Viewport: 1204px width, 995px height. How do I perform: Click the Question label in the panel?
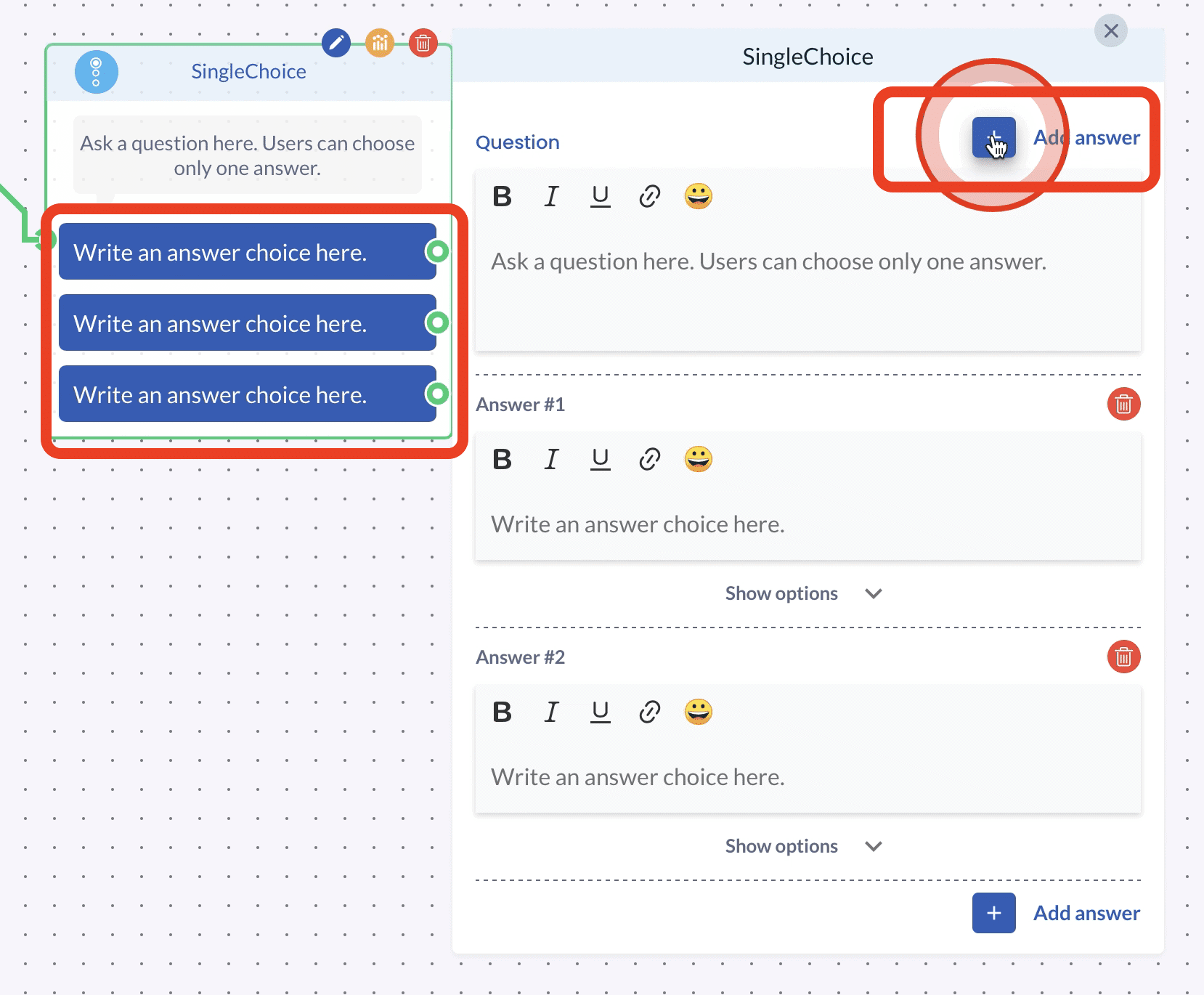pos(518,142)
